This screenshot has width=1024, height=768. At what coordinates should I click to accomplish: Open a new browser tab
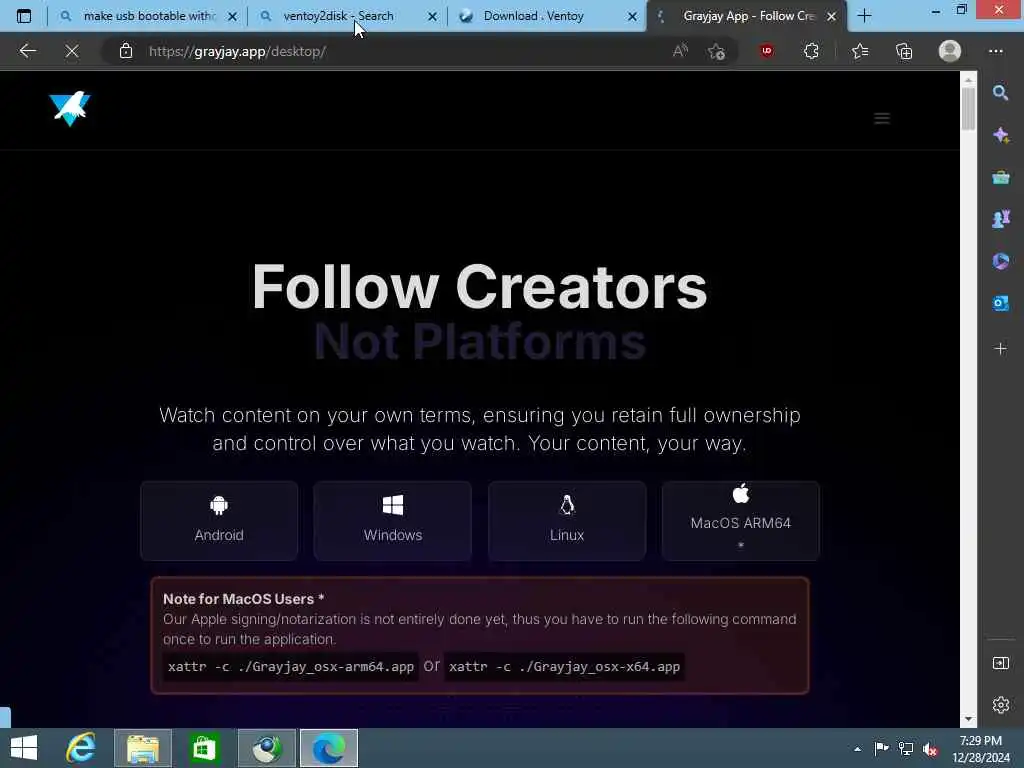(864, 16)
